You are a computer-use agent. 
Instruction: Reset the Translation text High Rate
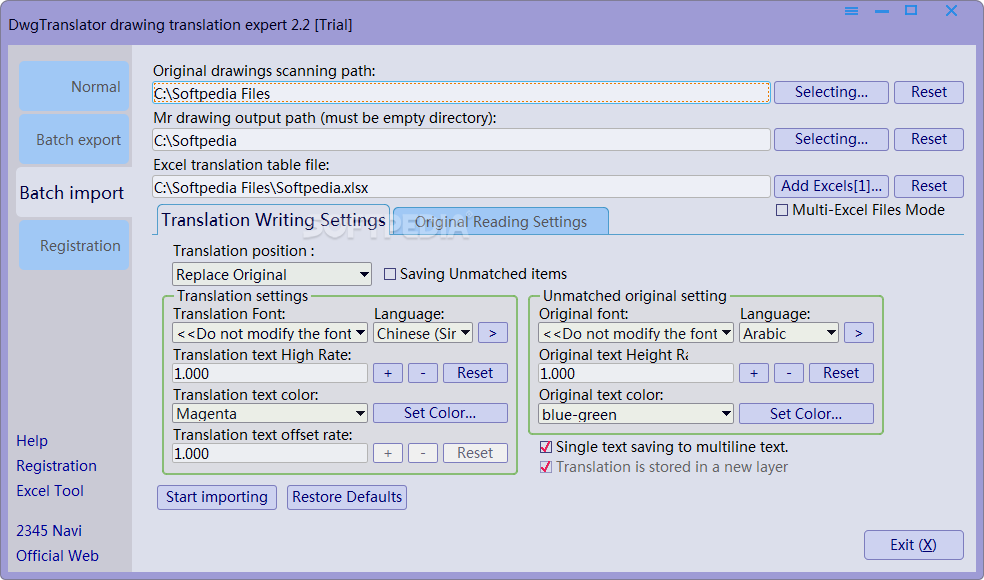pos(475,373)
